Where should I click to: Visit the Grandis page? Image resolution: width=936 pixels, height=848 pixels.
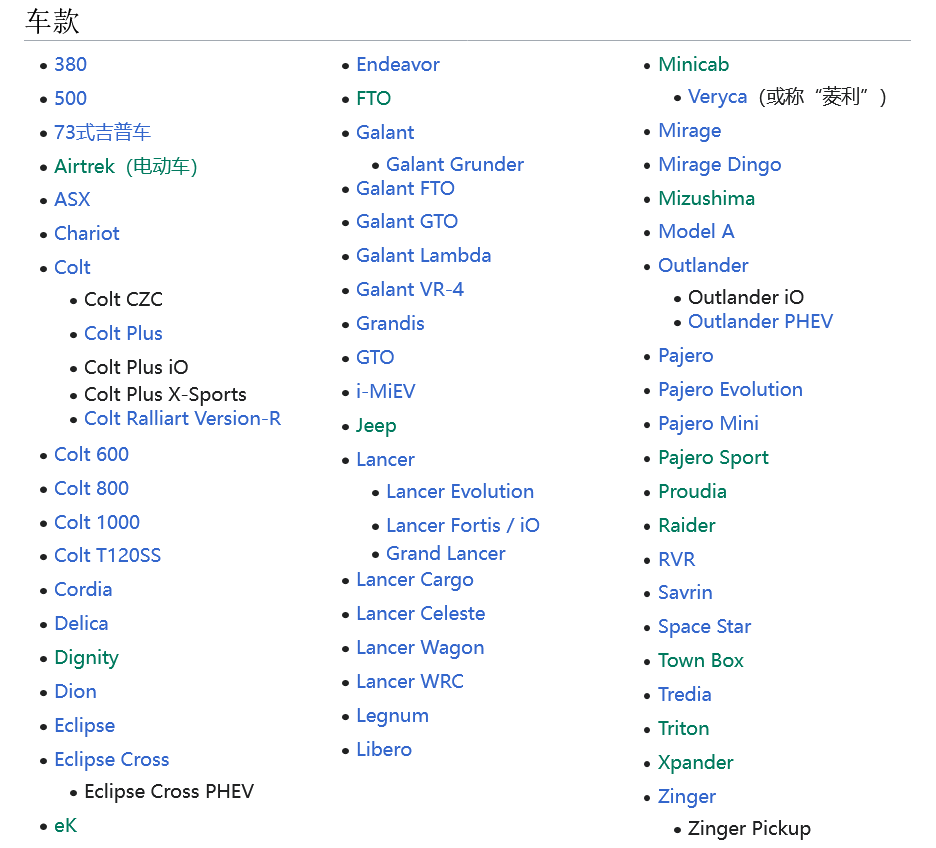390,323
